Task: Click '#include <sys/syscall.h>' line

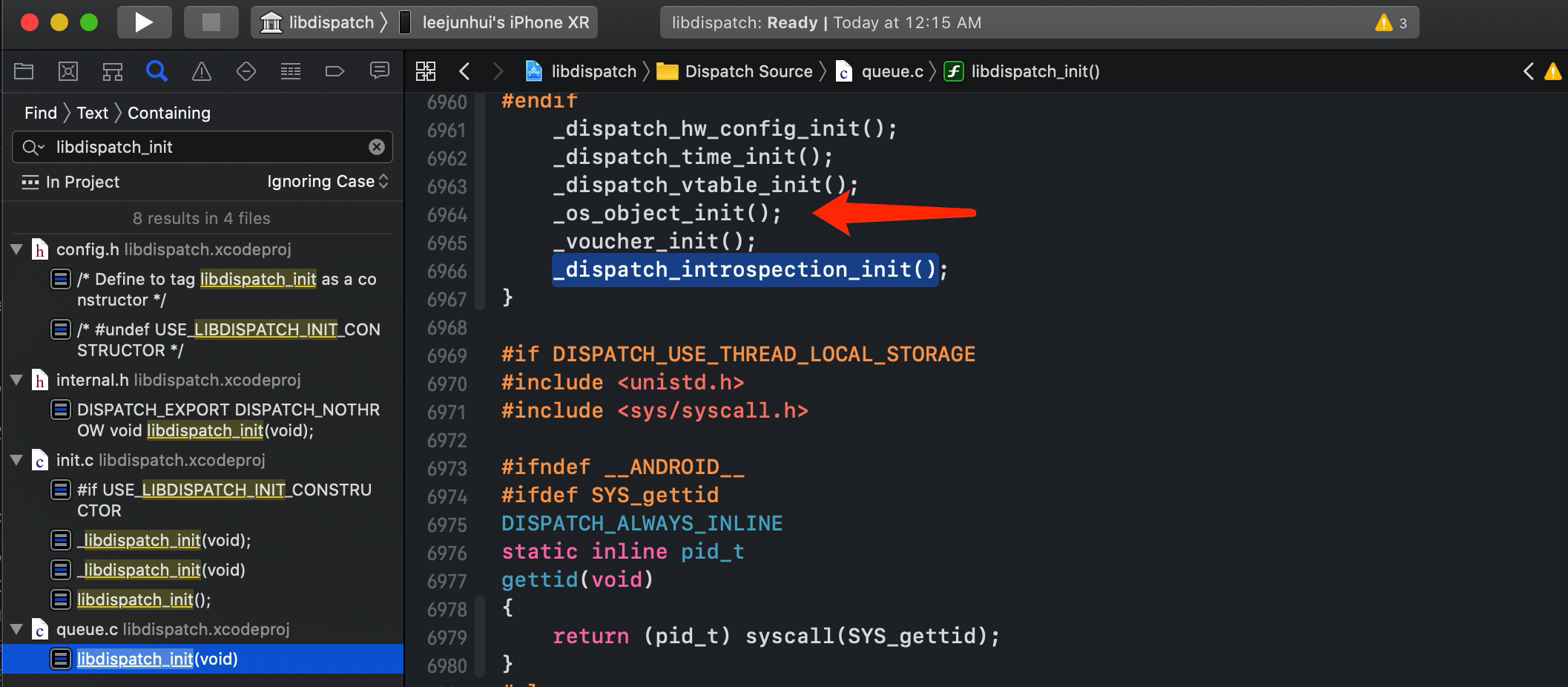Action: click(655, 411)
